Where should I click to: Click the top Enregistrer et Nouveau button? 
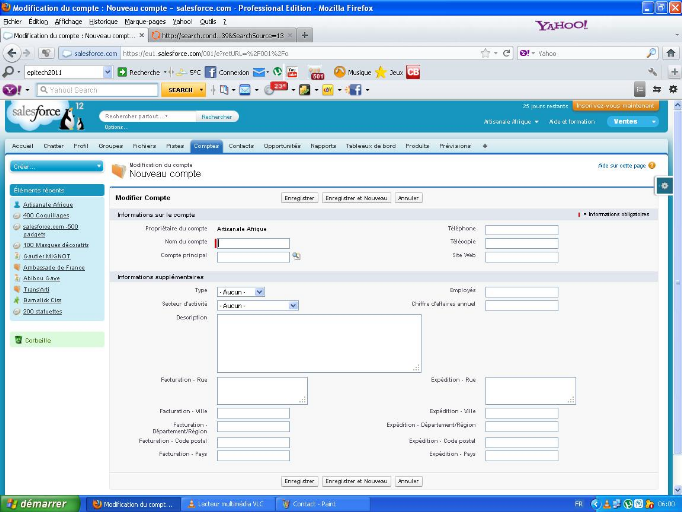(x=356, y=198)
